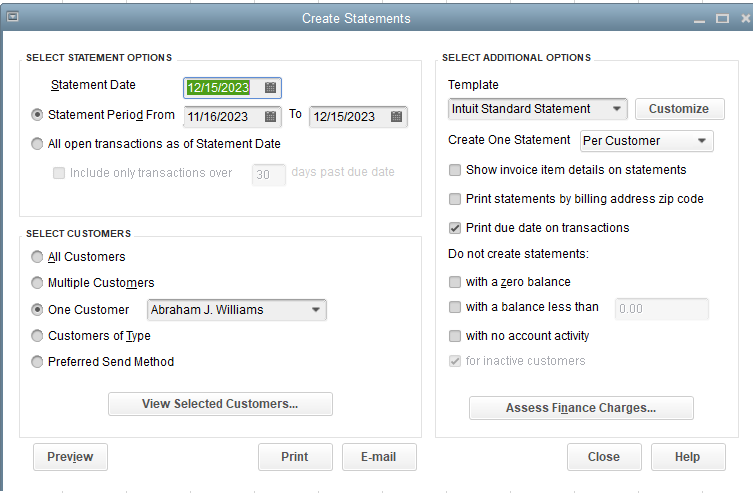
Task: Enable Show invoice item details on statements
Action: click(x=456, y=170)
